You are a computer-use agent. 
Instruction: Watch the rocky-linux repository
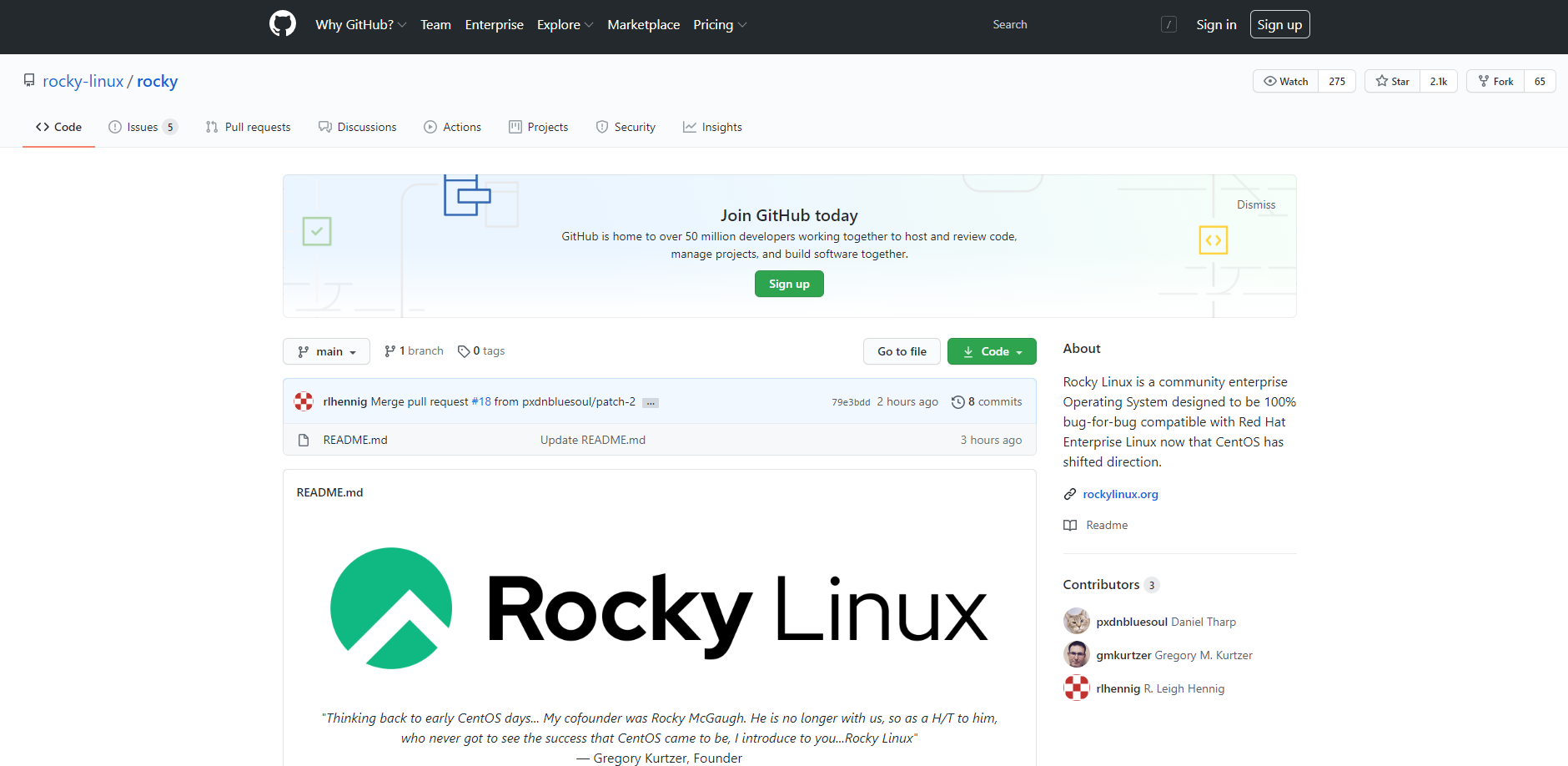pyautogui.click(x=1284, y=80)
